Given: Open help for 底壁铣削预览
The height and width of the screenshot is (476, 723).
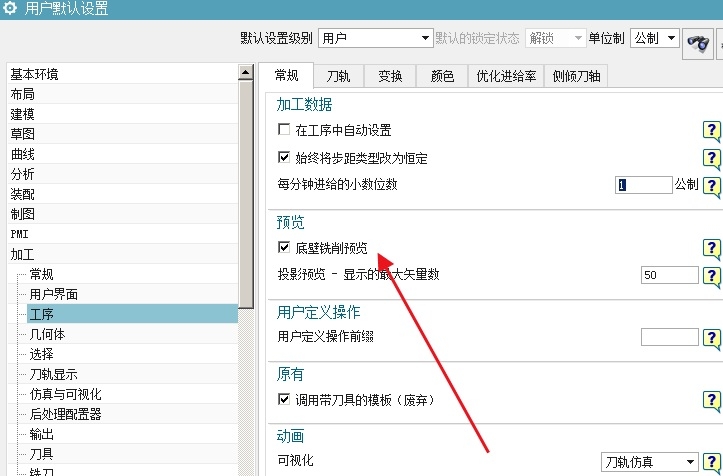Looking at the screenshot, I should tap(711, 249).
